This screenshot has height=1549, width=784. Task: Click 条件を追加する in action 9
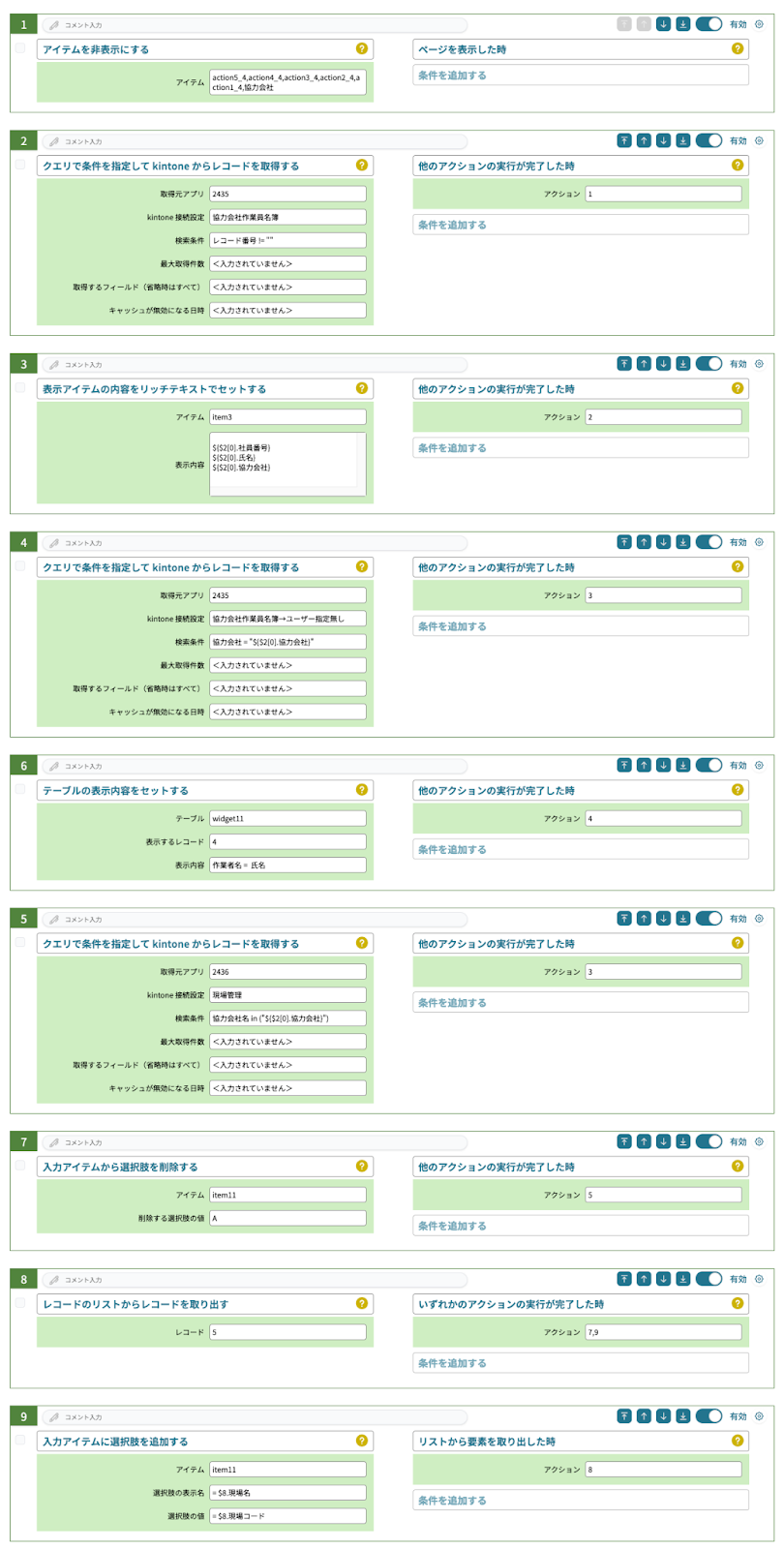[581, 1501]
